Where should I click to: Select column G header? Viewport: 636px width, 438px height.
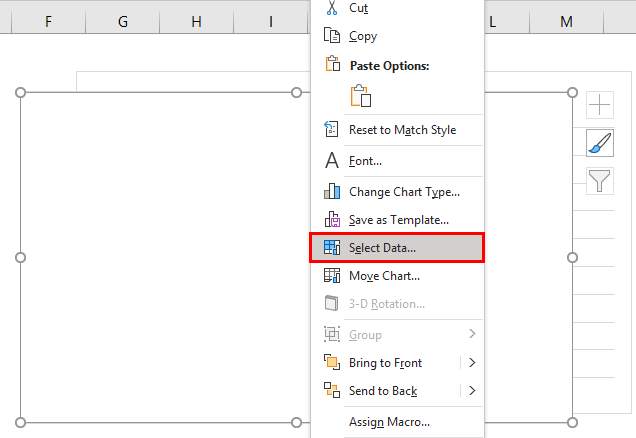click(122, 21)
